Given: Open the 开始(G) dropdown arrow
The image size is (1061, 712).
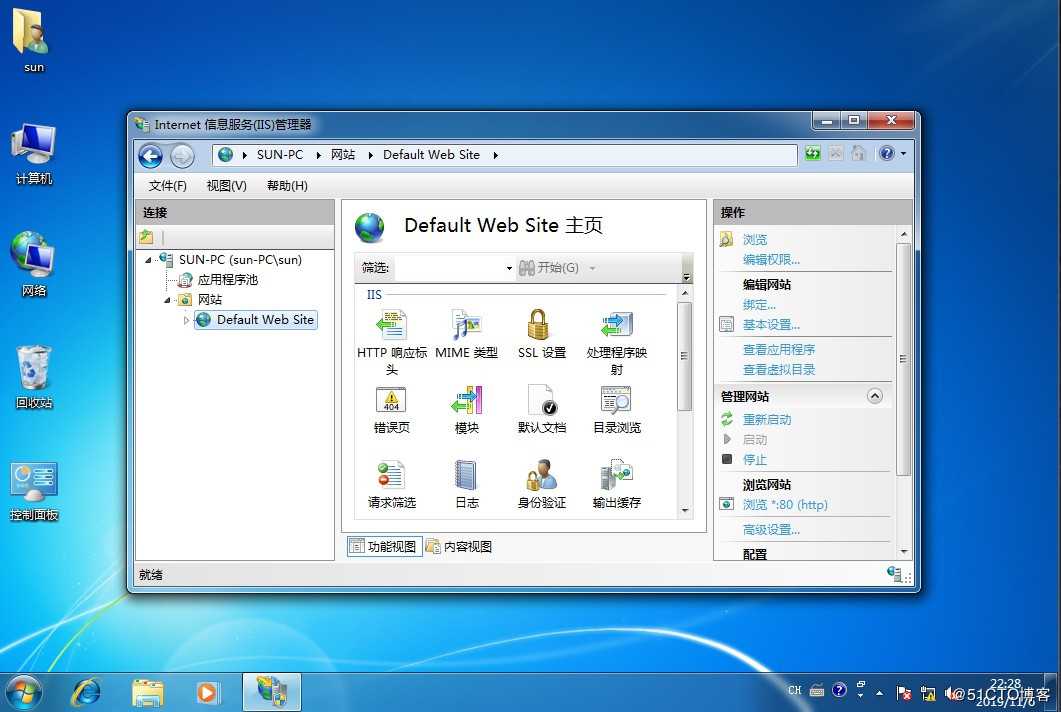Looking at the screenshot, I should coord(593,268).
